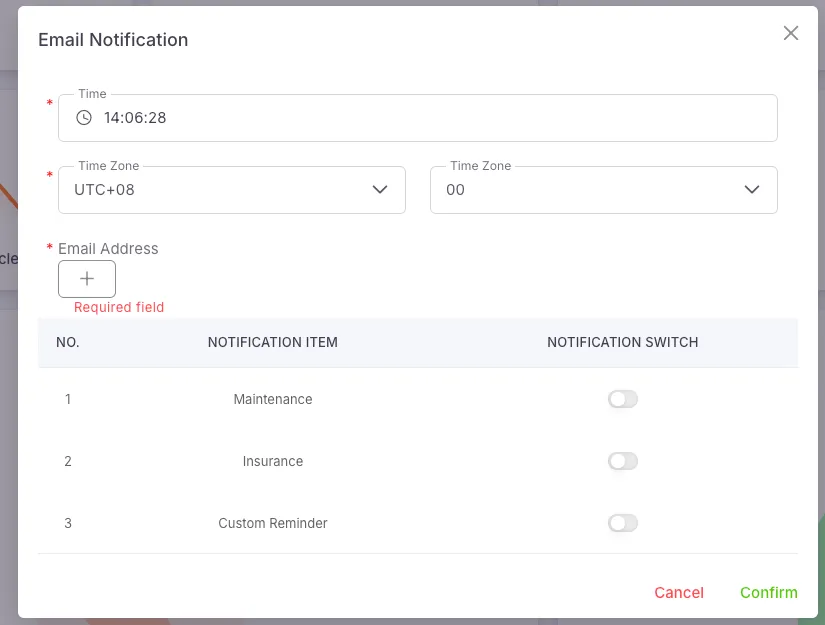Click the NO. column header
The height and width of the screenshot is (625, 825).
tap(68, 342)
